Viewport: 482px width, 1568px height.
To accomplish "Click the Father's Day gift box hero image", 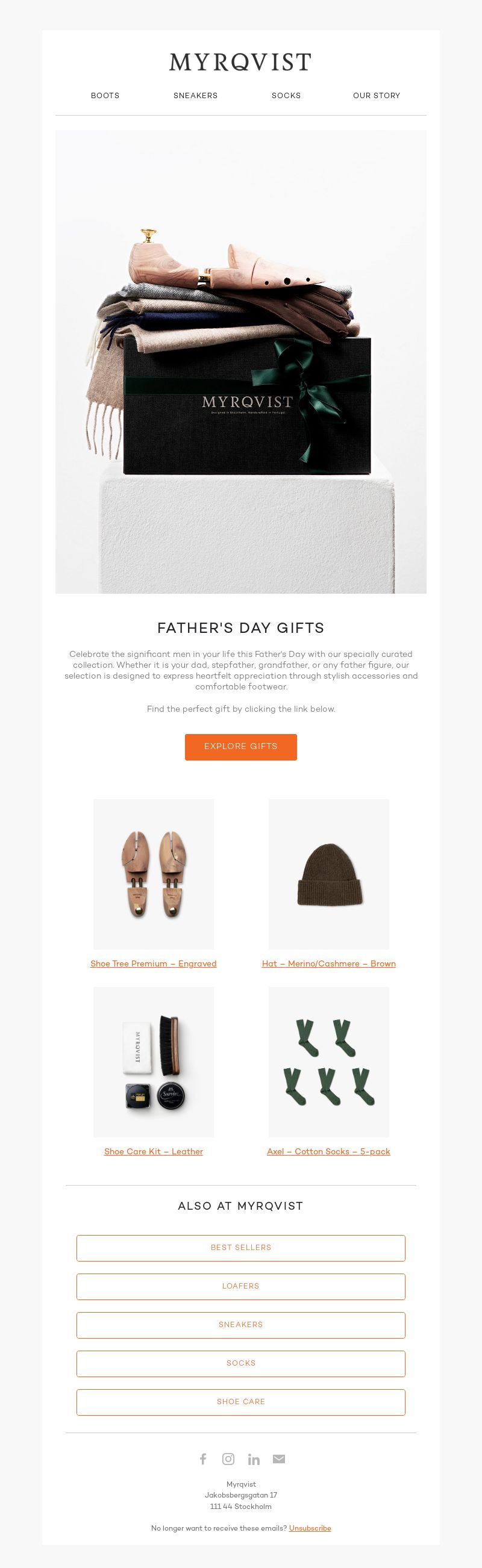I will tap(240, 361).
